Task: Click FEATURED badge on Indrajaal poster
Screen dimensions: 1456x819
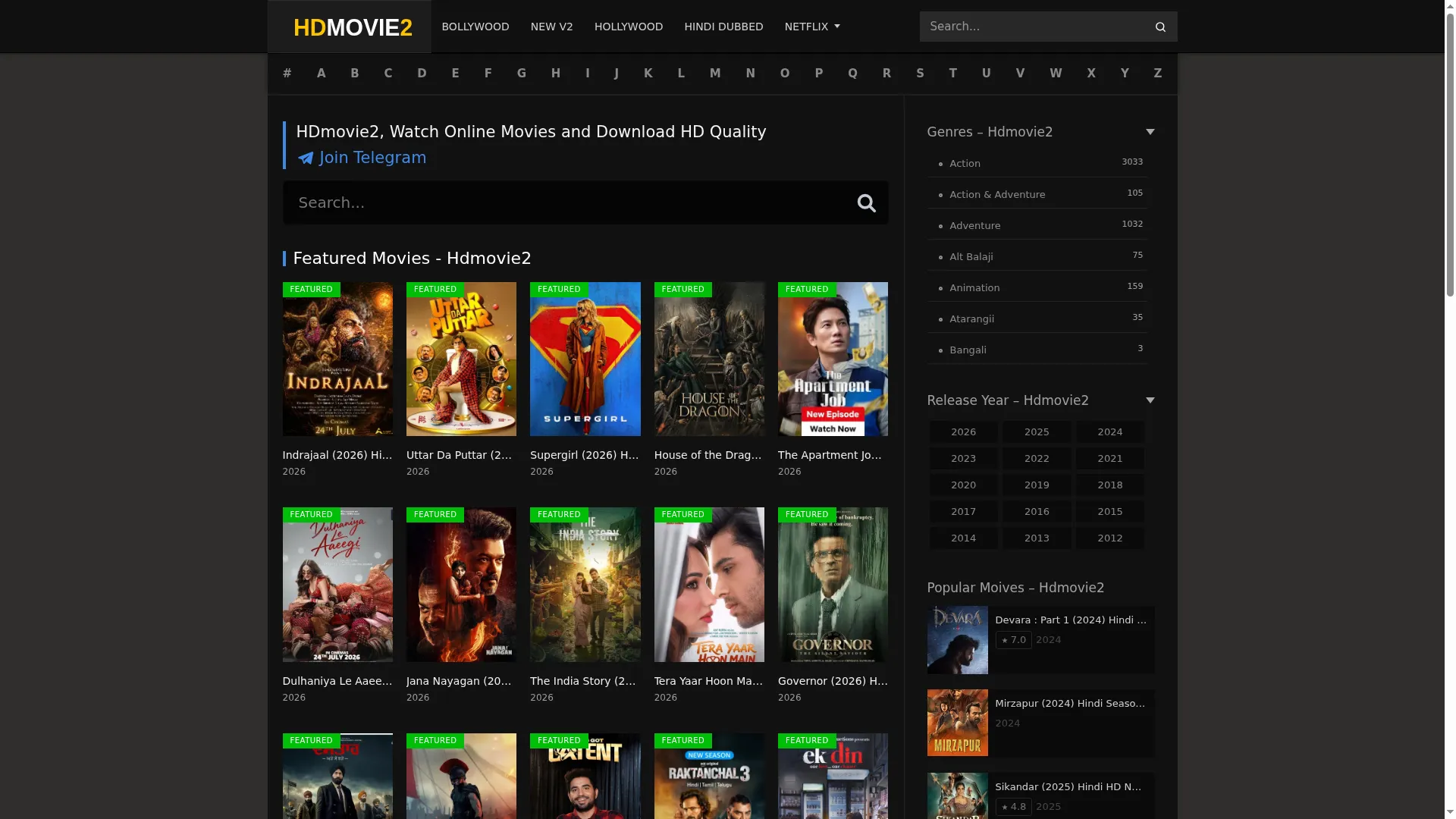Action: pyautogui.click(x=311, y=290)
